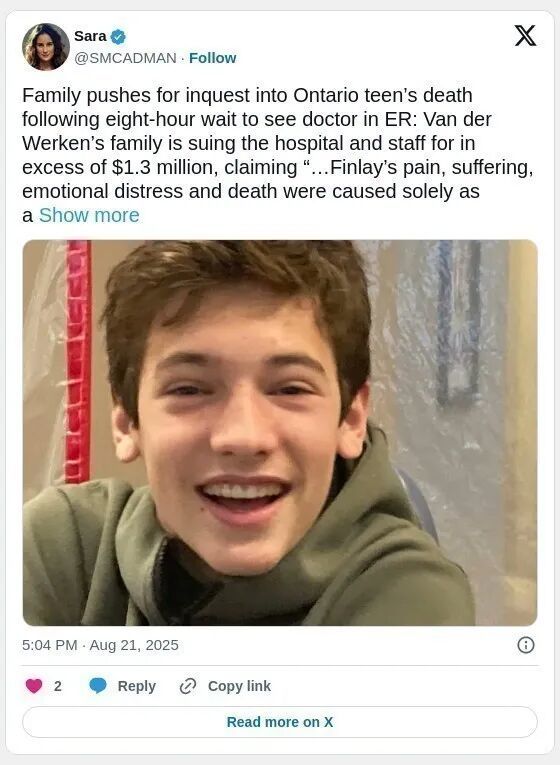Screen dimensions: 560x765
Task: Follow the @SMCADMAN account
Action: pyautogui.click(x=212, y=58)
